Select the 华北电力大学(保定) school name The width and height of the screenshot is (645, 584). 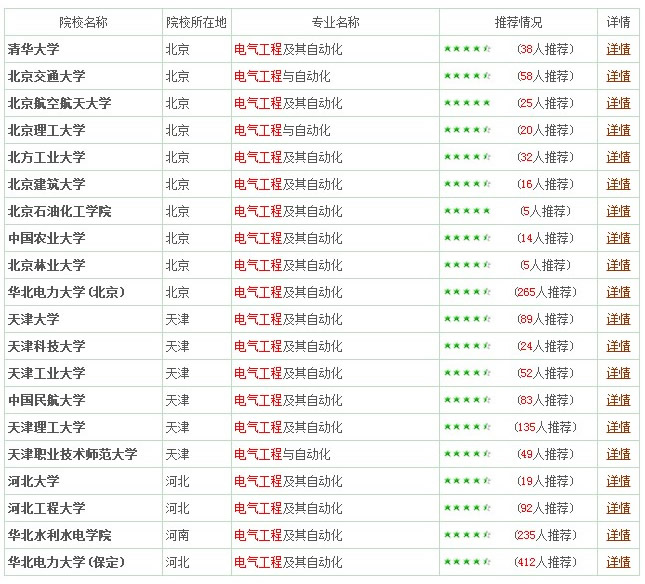pos(66,562)
